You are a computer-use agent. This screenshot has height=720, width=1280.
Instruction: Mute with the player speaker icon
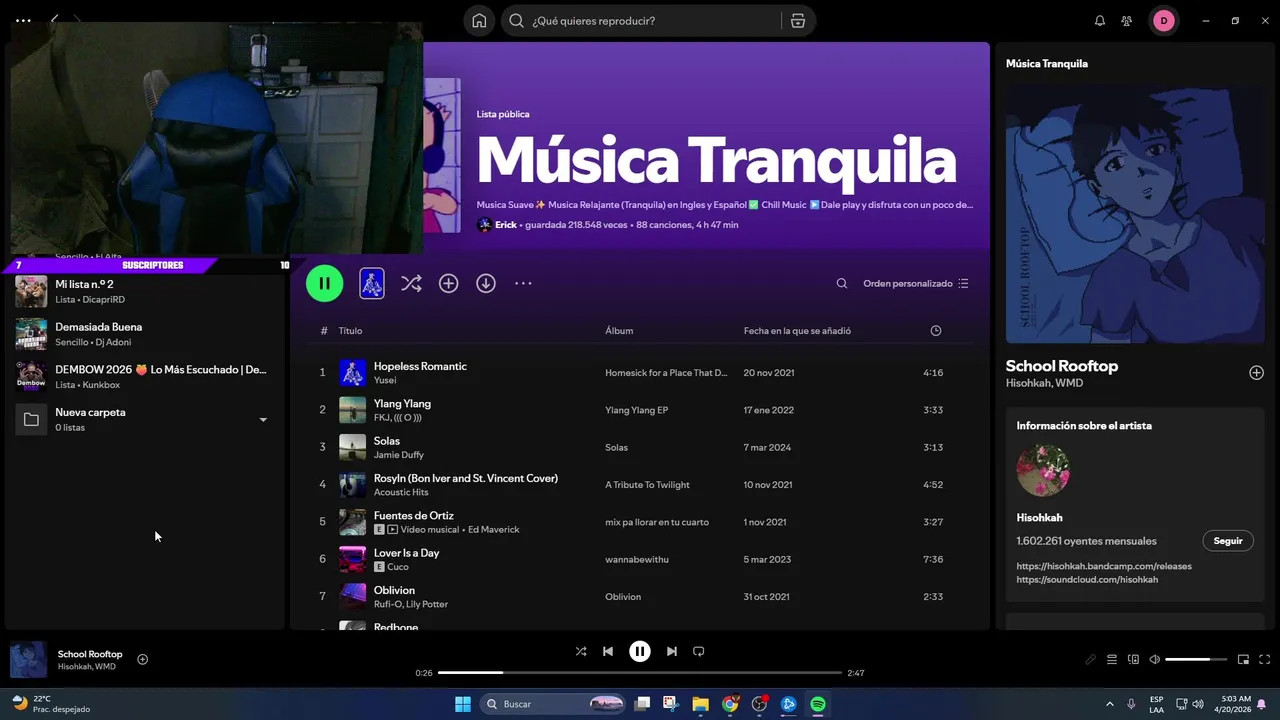[x=1155, y=659]
